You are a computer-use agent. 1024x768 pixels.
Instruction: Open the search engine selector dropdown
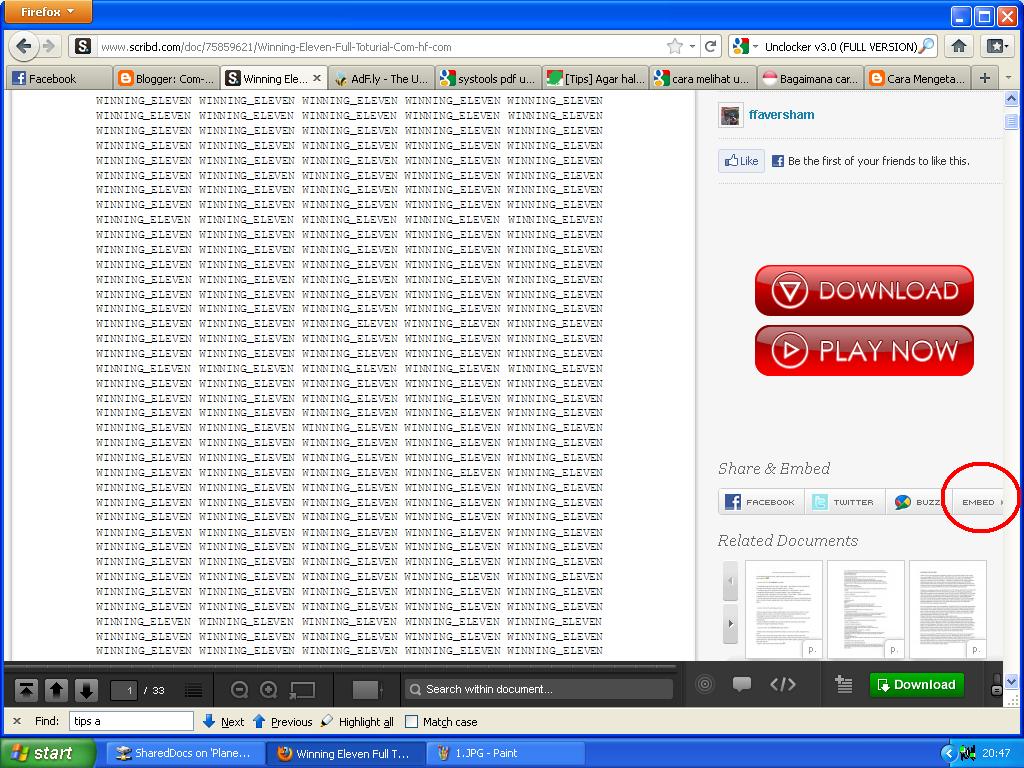[745, 46]
